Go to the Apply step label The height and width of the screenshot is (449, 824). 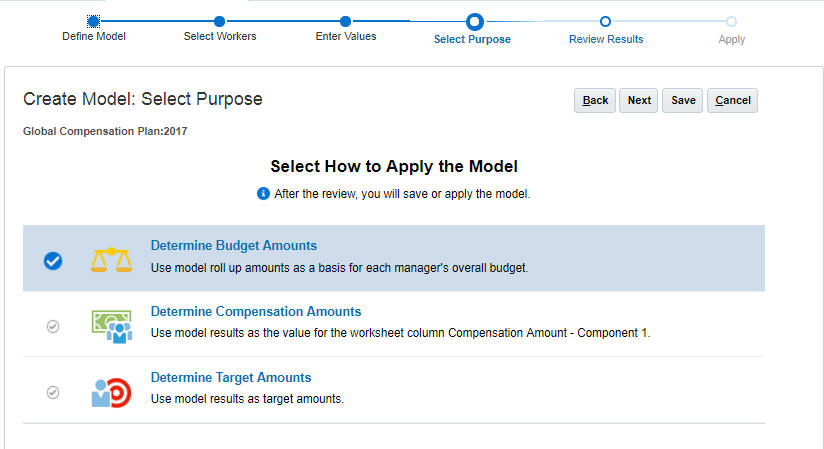tap(731, 40)
